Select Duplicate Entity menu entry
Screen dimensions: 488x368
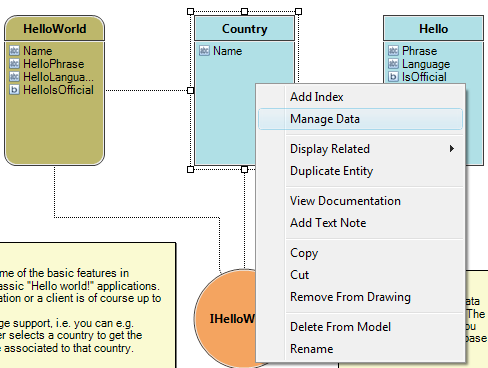(360, 171)
